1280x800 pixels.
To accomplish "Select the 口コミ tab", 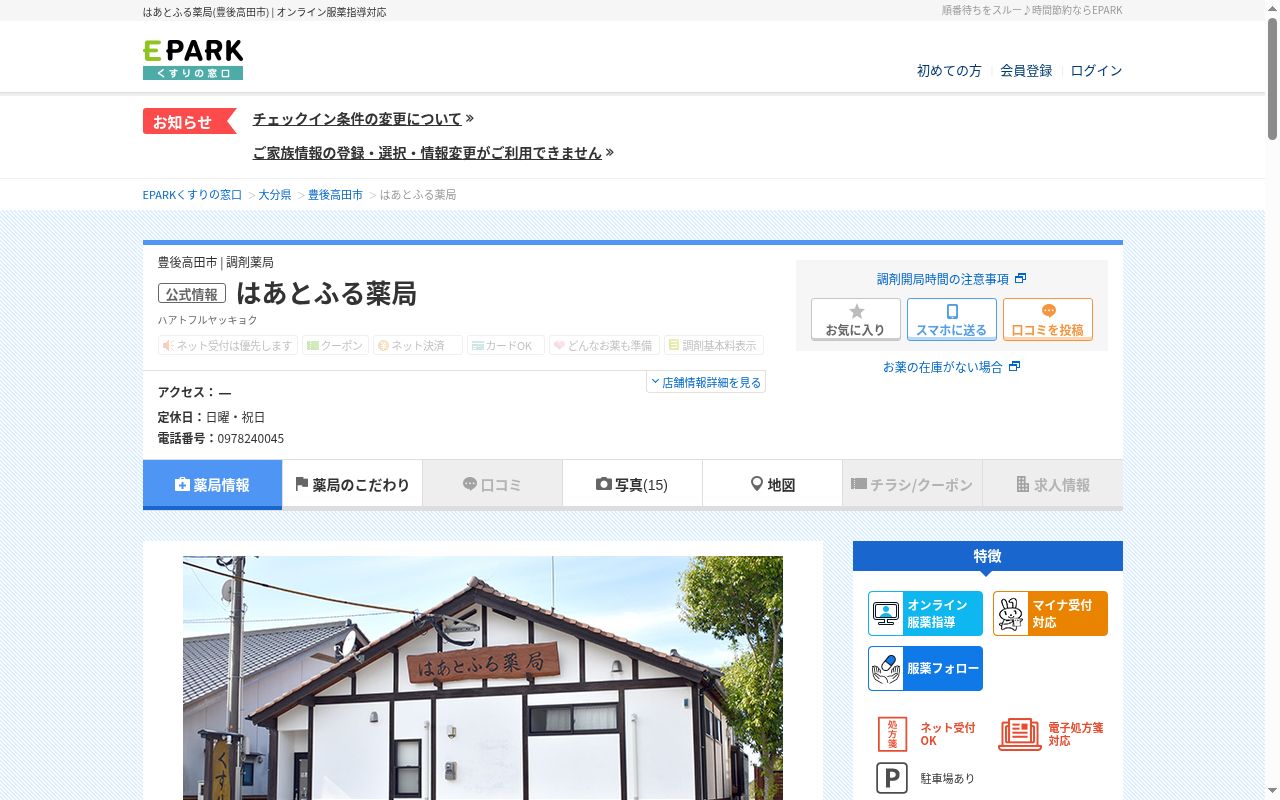I will coord(492,485).
